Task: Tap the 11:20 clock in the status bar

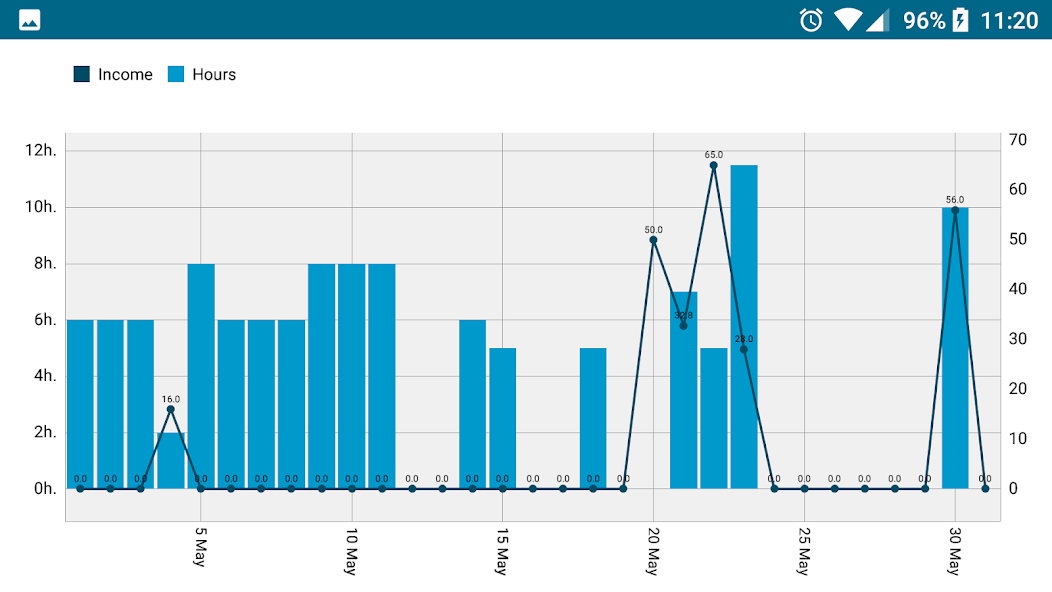Action: pyautogui.click(x=1009, y=20)
